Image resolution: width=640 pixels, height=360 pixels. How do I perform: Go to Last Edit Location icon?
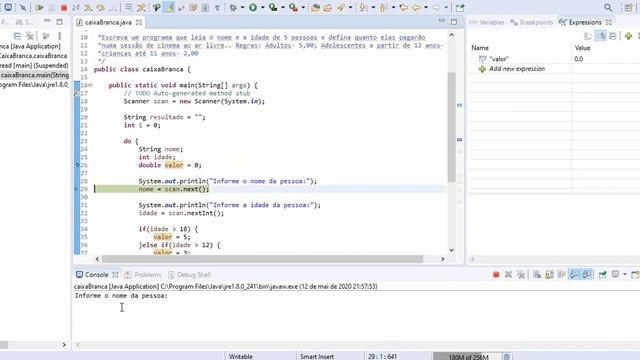click(x=404, y=7)
